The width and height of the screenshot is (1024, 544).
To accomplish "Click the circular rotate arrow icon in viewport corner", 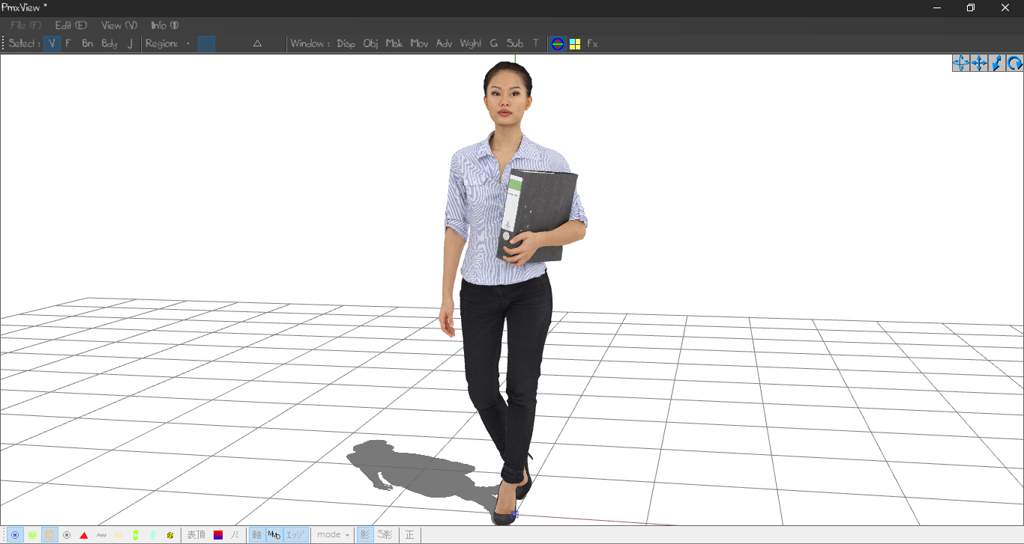I will click(1014, 63).
